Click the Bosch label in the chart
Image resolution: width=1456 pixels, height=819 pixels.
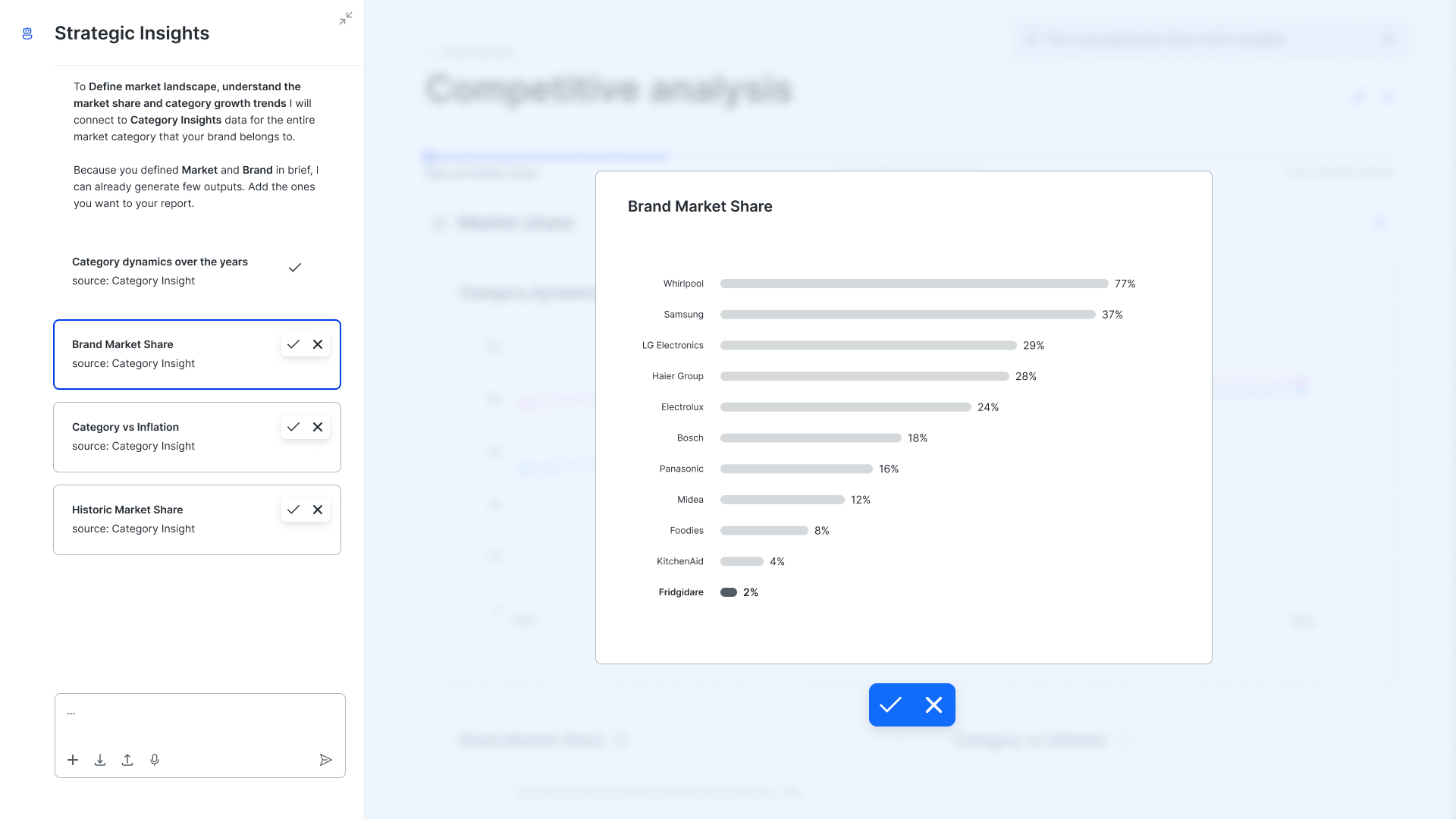(x=690, y=438)
